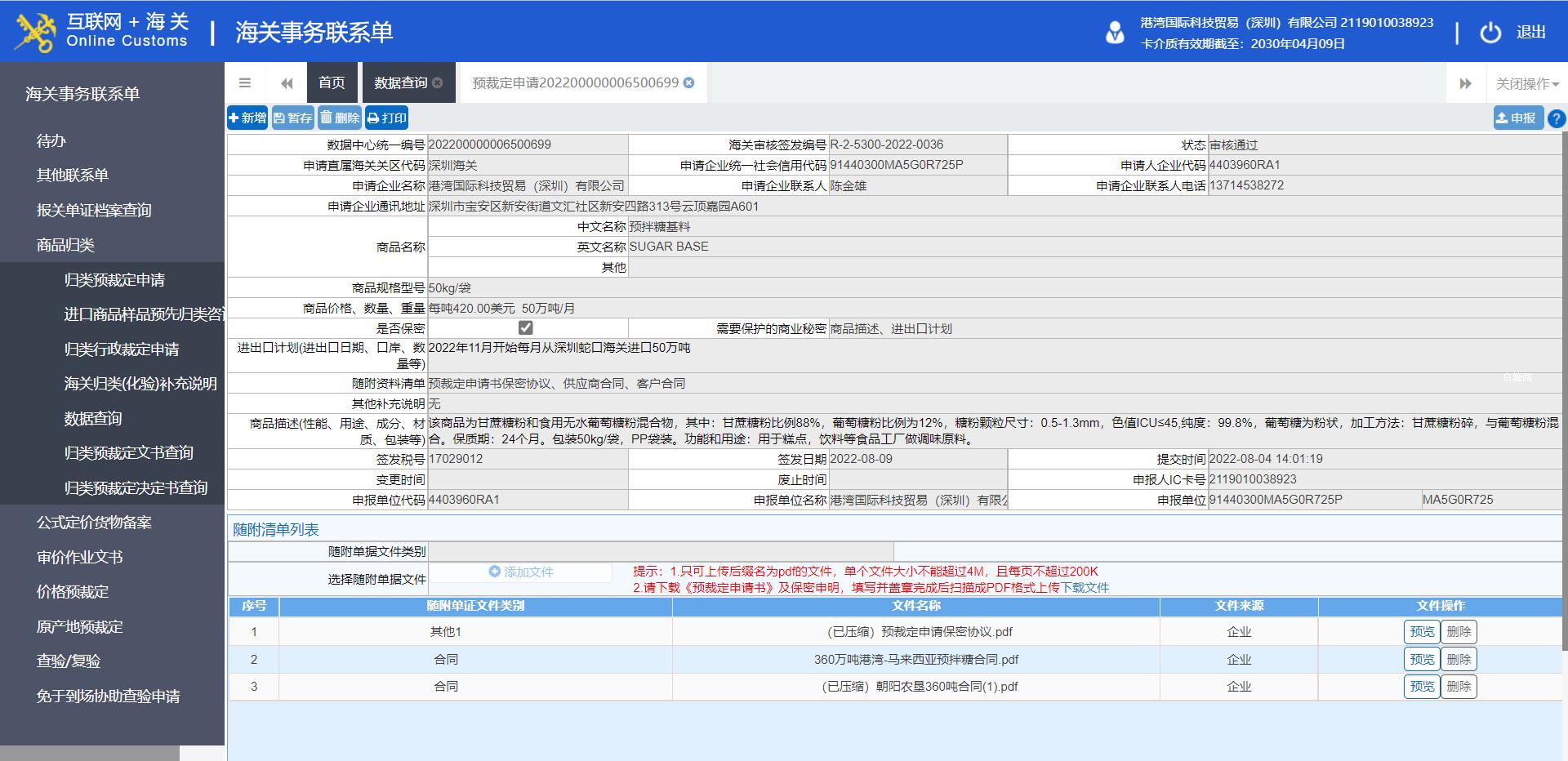Viewport: 1568px width, 761px height.
Task: Submit using the 申报 button
Action: 1517,118
